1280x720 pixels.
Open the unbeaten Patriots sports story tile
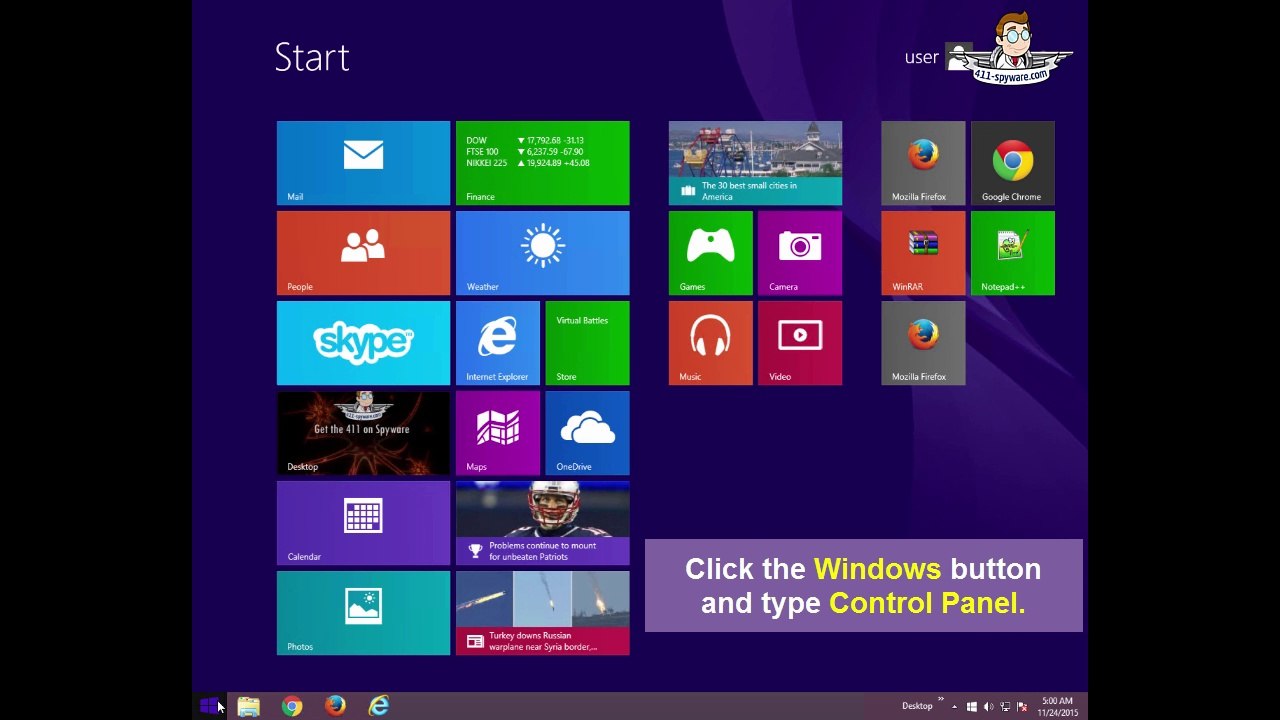pyautogui.click(x=542, y=523)
